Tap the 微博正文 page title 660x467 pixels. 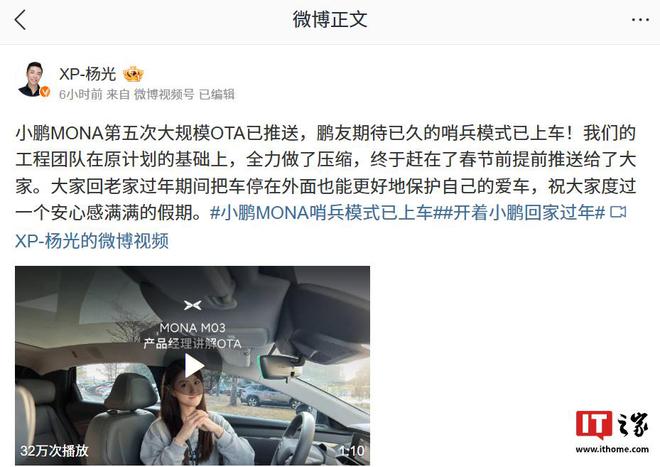(x=330, y=20)
